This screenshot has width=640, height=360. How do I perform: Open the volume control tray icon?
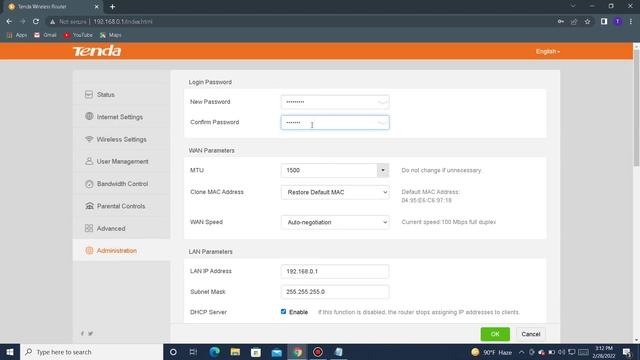[562, 352]
